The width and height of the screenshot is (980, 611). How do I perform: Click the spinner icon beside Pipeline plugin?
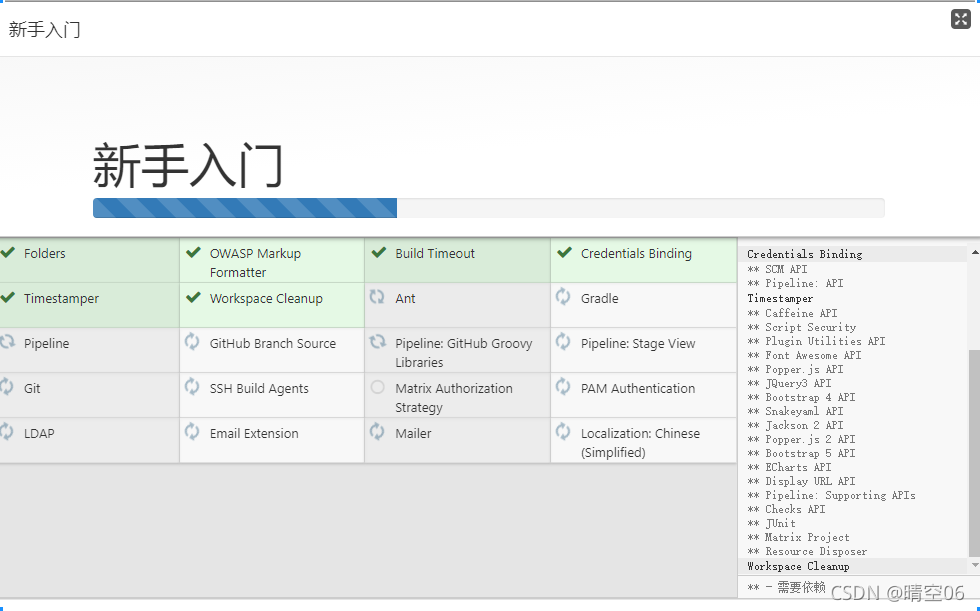tap(7, 342)
